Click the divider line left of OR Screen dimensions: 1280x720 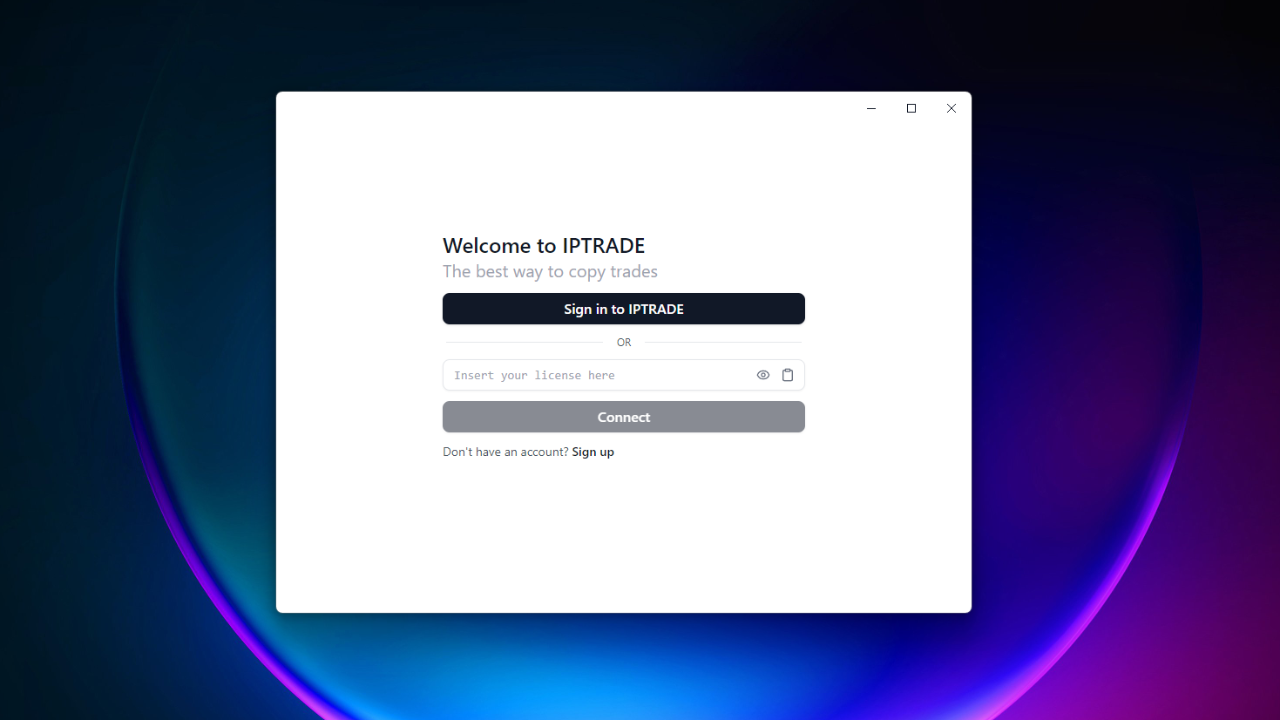(523, 342)
